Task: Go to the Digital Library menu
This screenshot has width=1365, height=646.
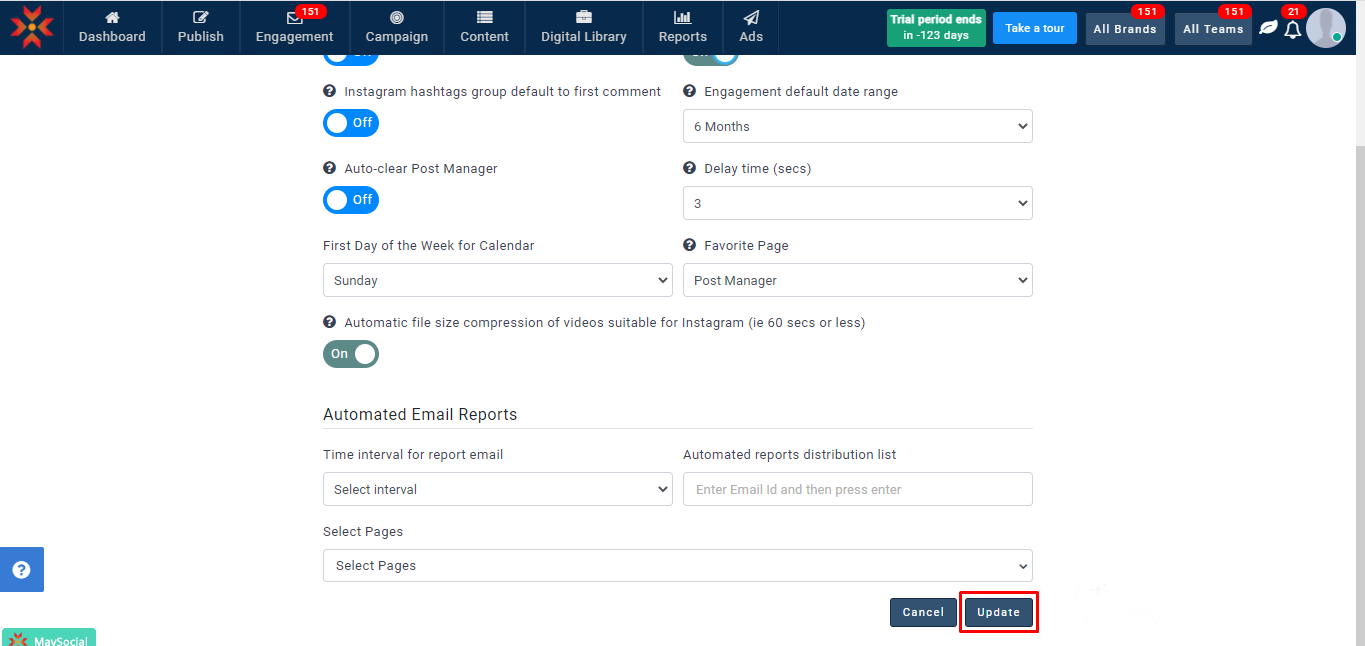Action: click(x=583, y=28)
